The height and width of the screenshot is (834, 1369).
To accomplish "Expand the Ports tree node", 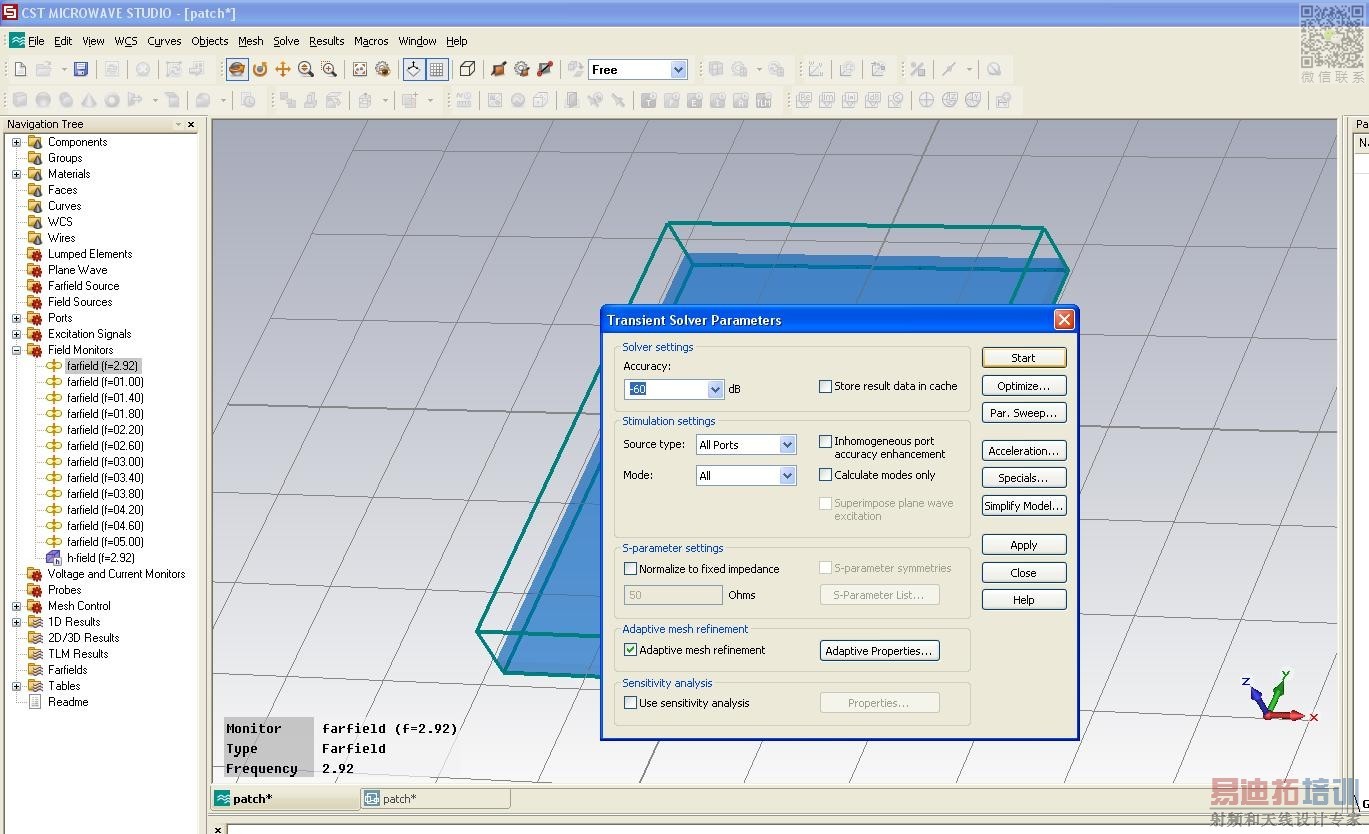I will [16, 318].
